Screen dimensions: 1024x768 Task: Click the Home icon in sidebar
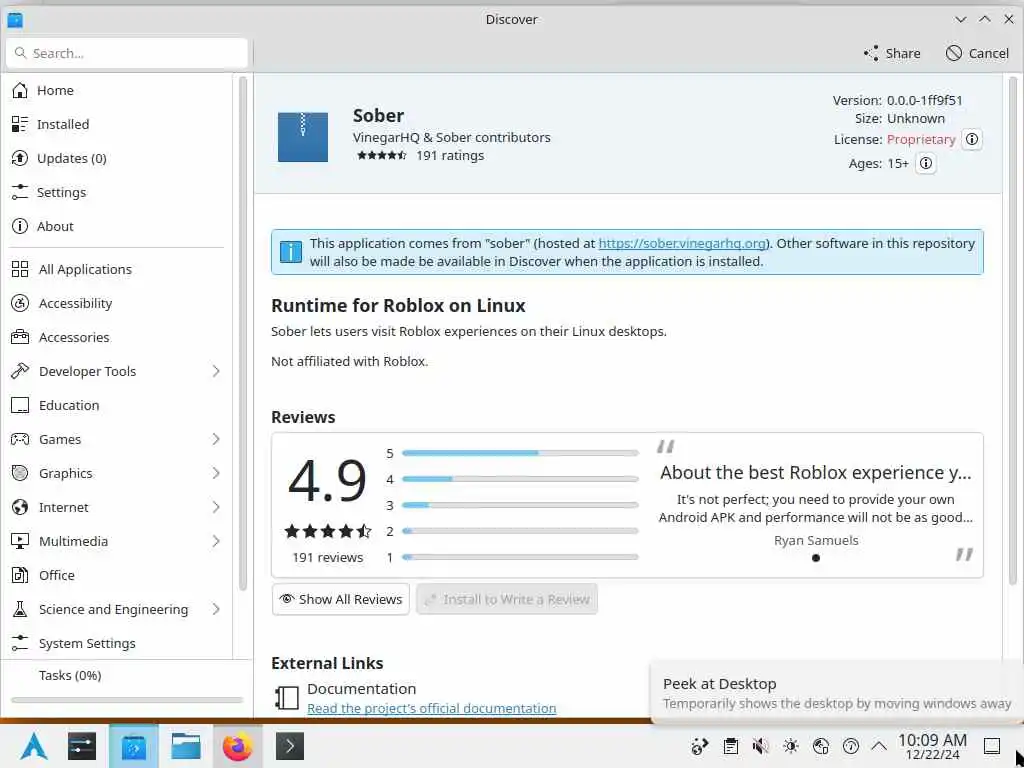click(x=20, y=90)
